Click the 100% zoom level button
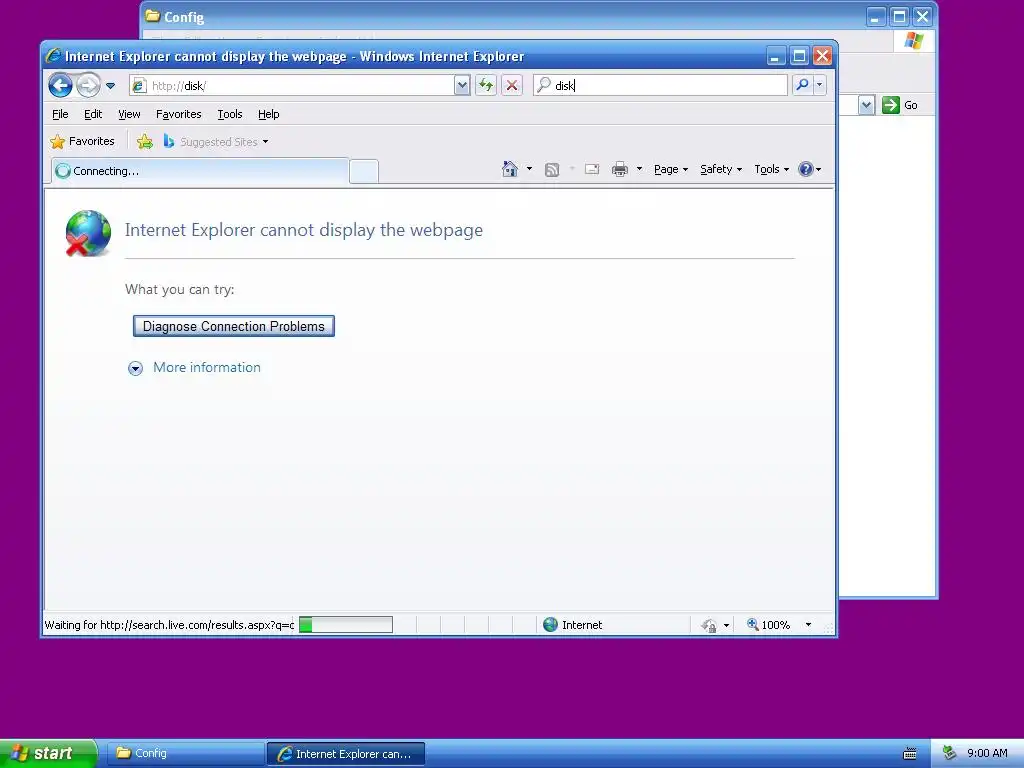 [x=769, y=625]
